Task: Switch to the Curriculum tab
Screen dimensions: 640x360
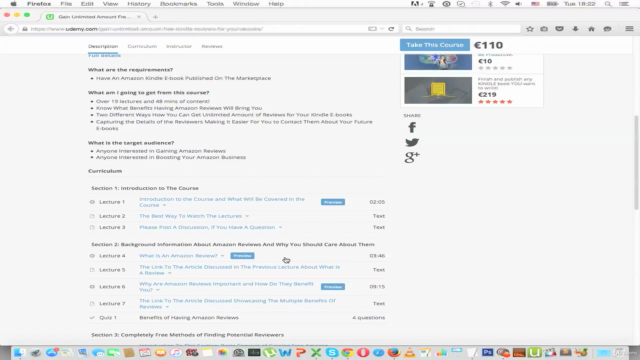Action: tap(142, 46)
